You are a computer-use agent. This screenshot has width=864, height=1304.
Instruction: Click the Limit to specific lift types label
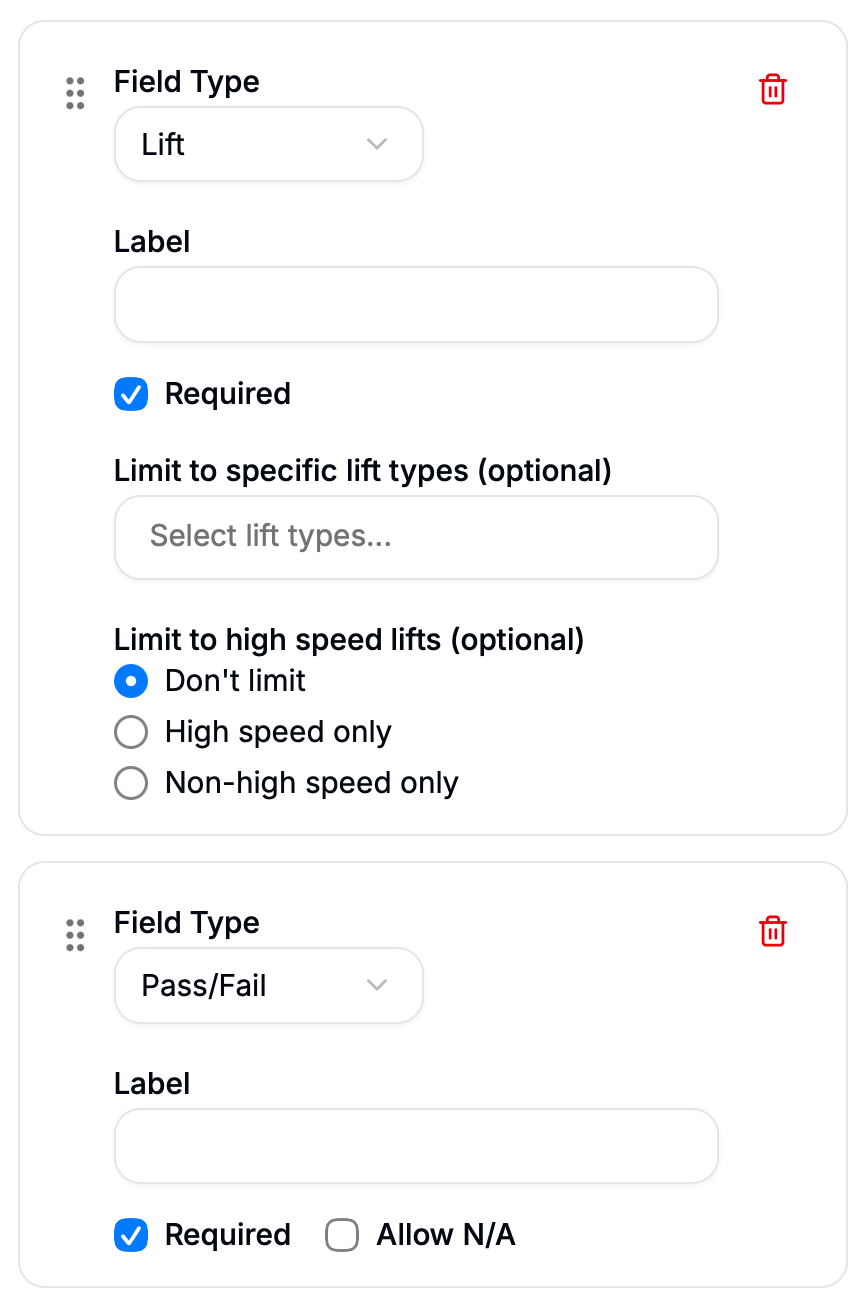tap(363, 470)
